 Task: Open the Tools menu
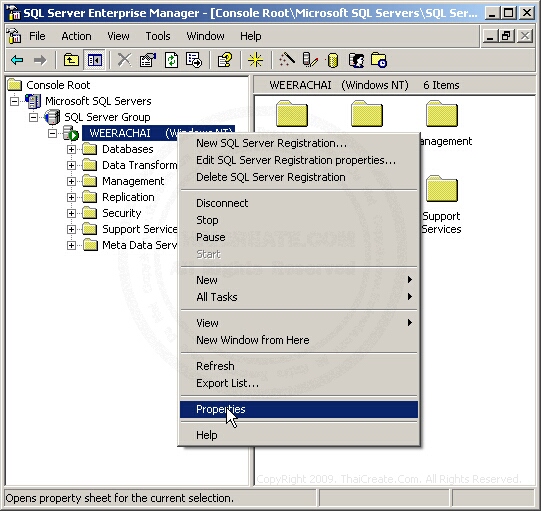click(158, 36)
